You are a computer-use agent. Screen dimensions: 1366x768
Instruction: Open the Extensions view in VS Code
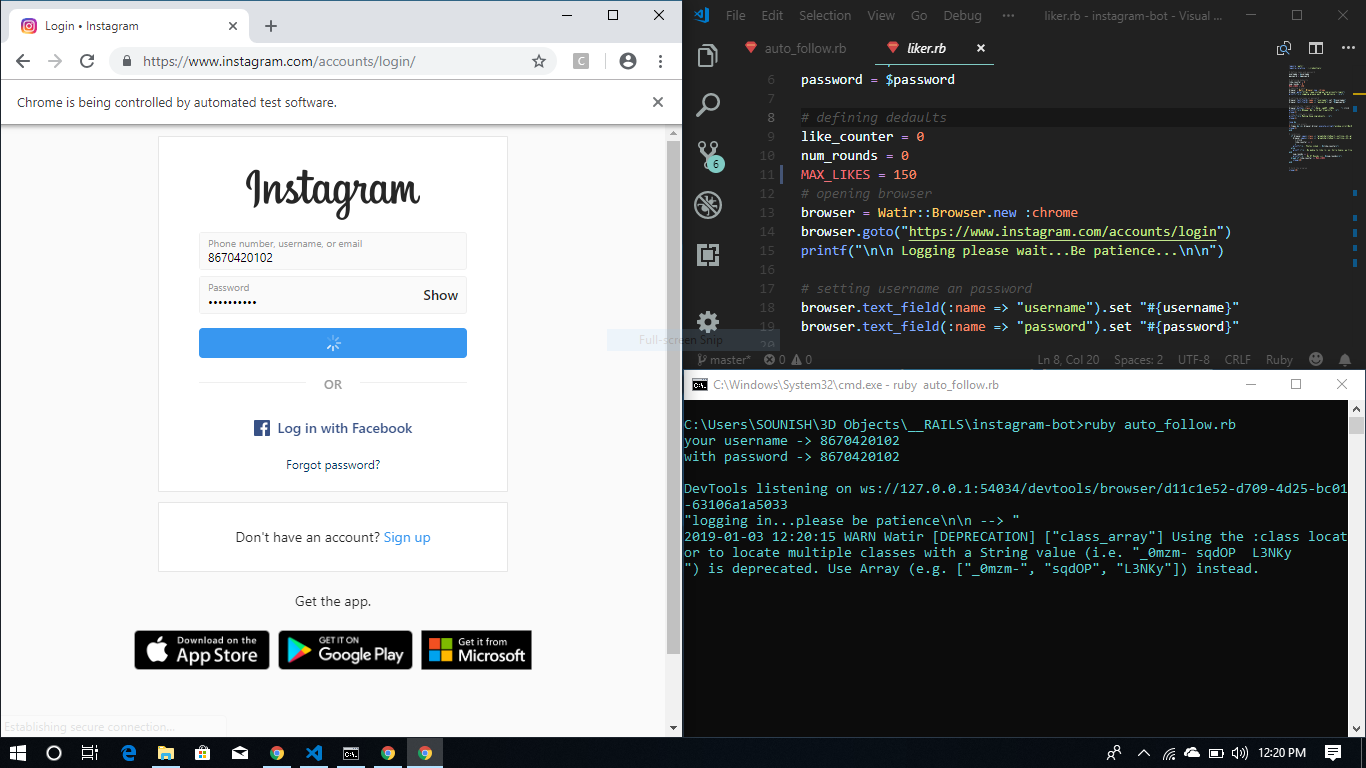[x=708, y=255]
